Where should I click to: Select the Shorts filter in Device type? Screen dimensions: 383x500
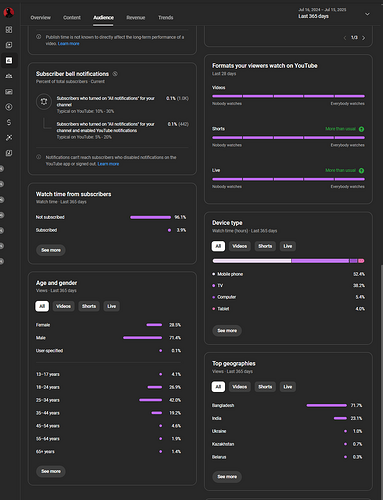(x=265, y=246)
